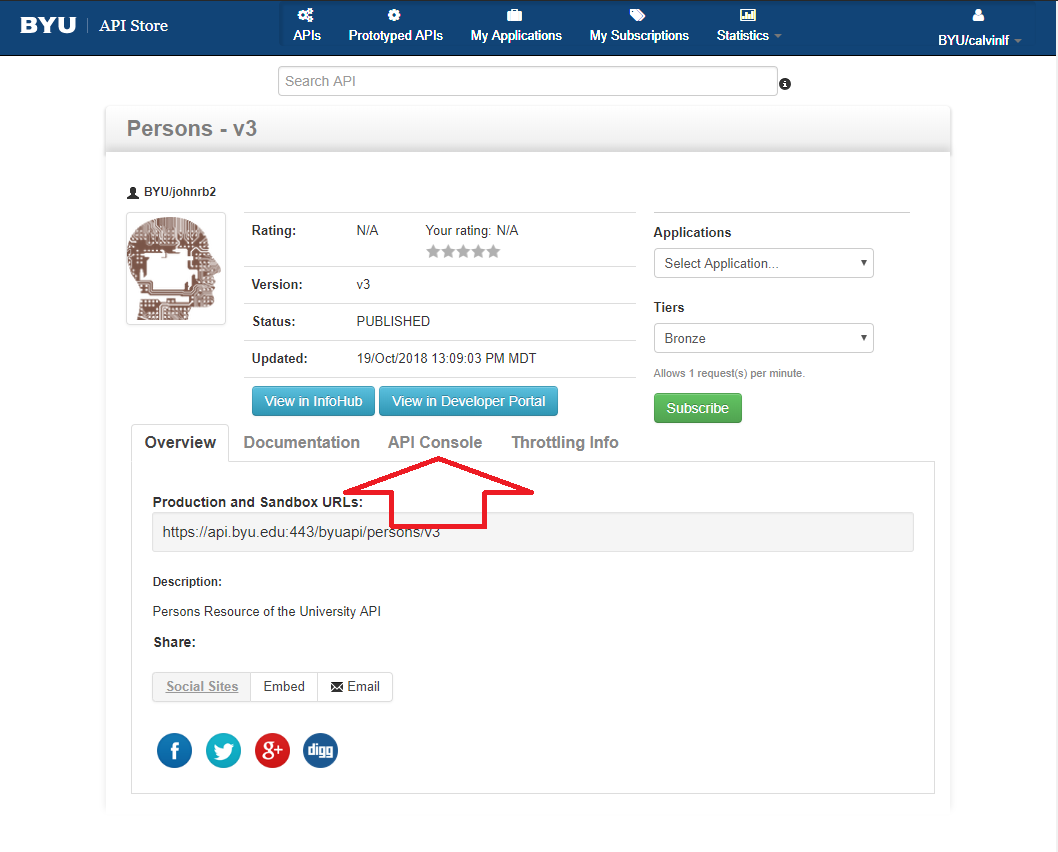This screenshot has height=852, width=1058.
Task: Click the My Subscriptions tag icon
Action: (637, 15)
